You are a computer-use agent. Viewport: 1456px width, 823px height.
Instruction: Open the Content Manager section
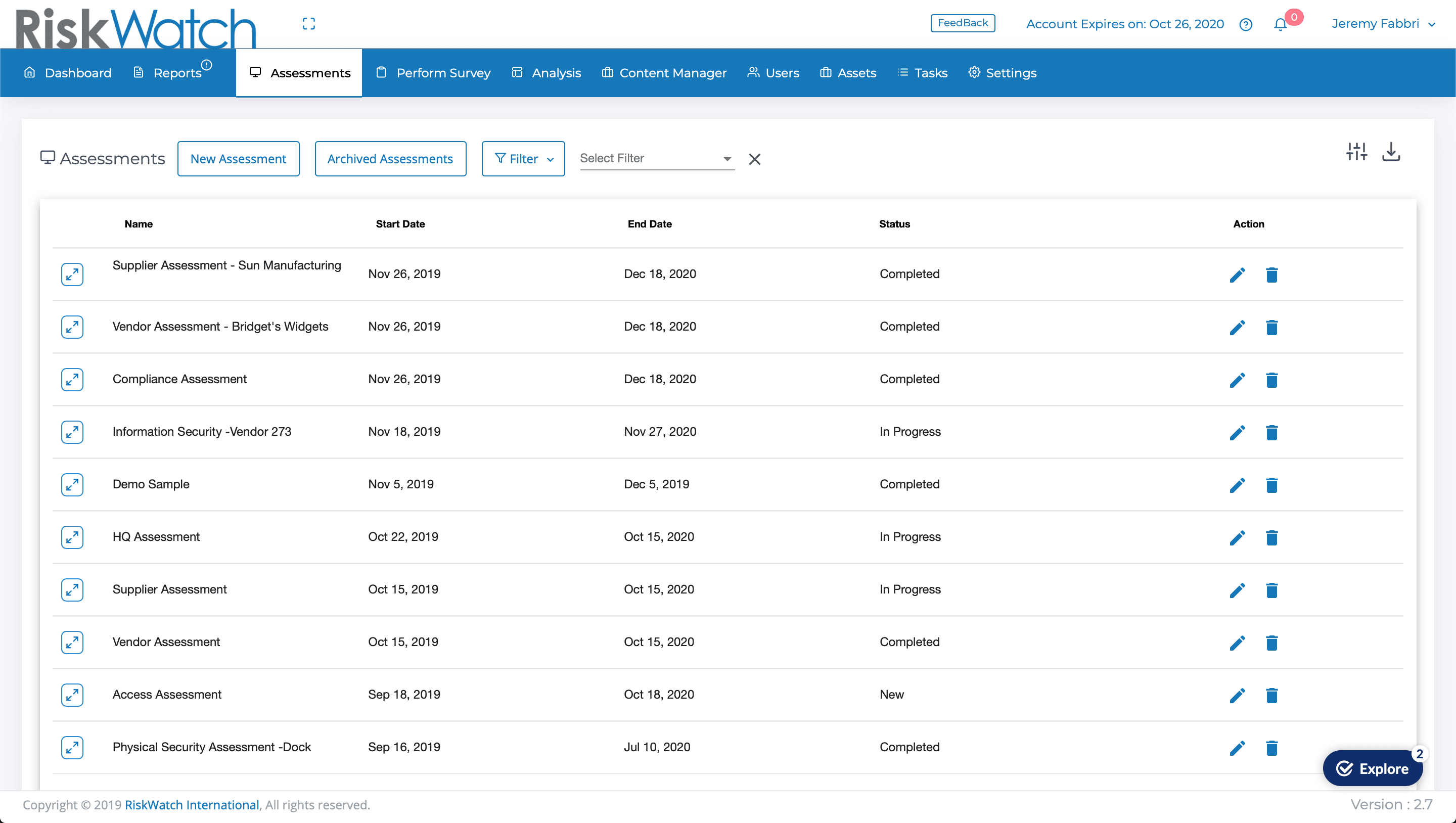coord(665,72)
